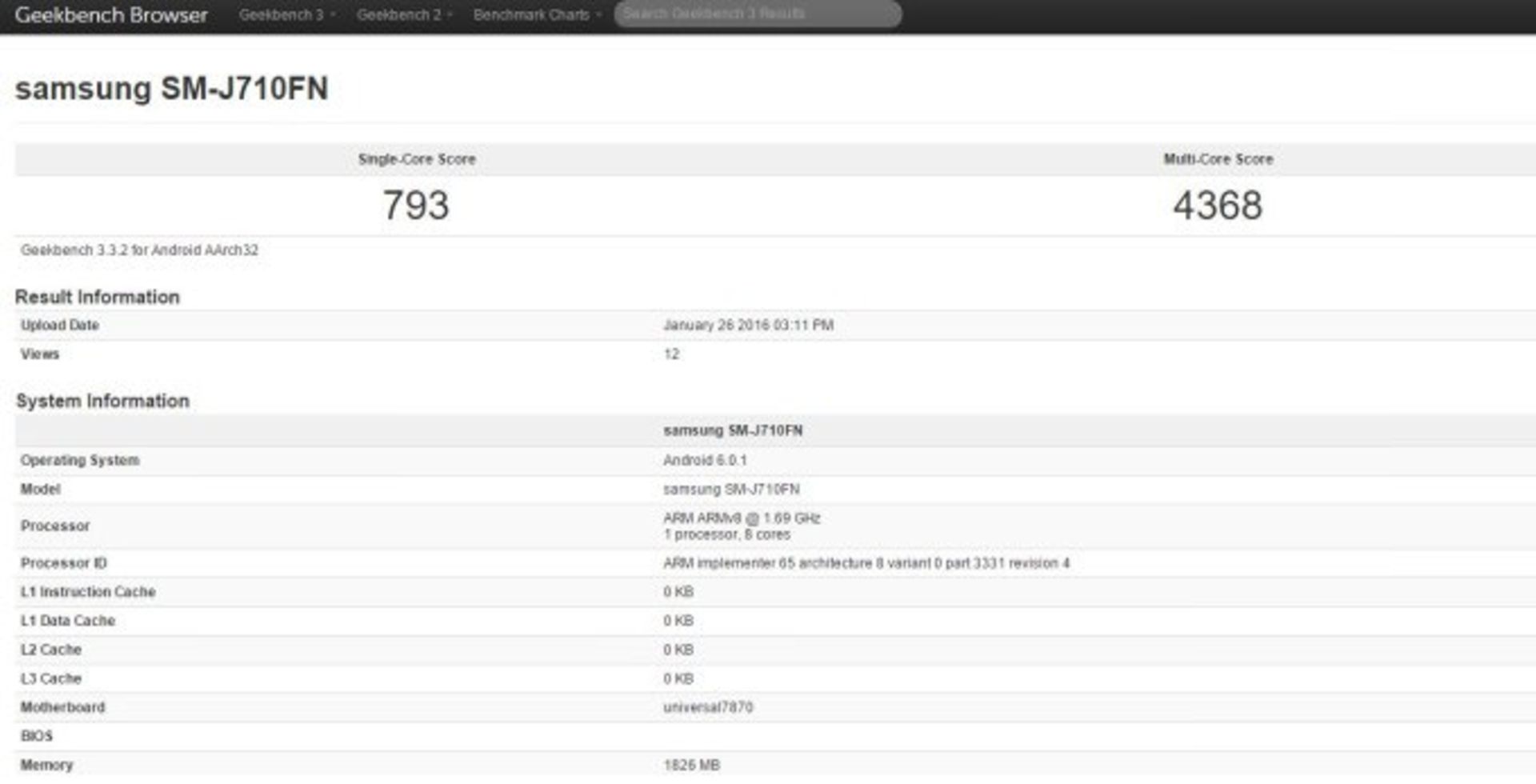1536x784 pixels.
Task: Open the Benchmark Charts dropdown
Action: (x=537, y=15)
